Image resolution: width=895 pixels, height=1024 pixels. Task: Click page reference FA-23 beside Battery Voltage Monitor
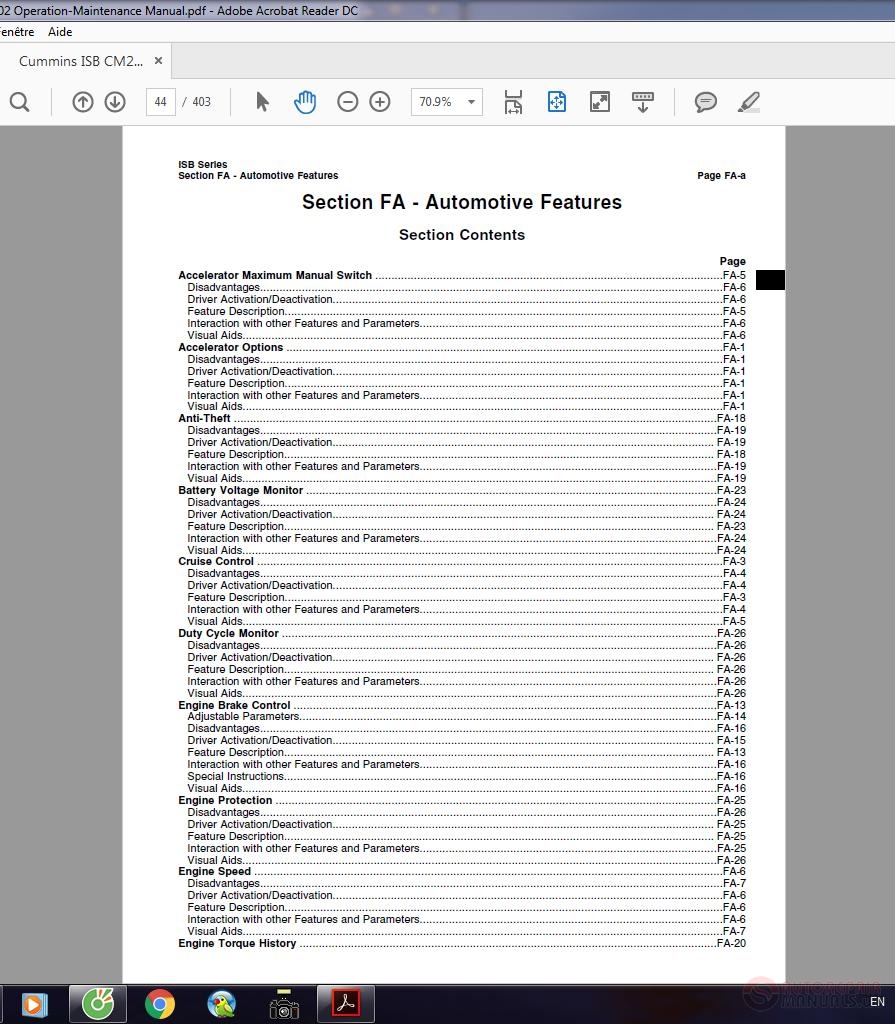(731, 490)
